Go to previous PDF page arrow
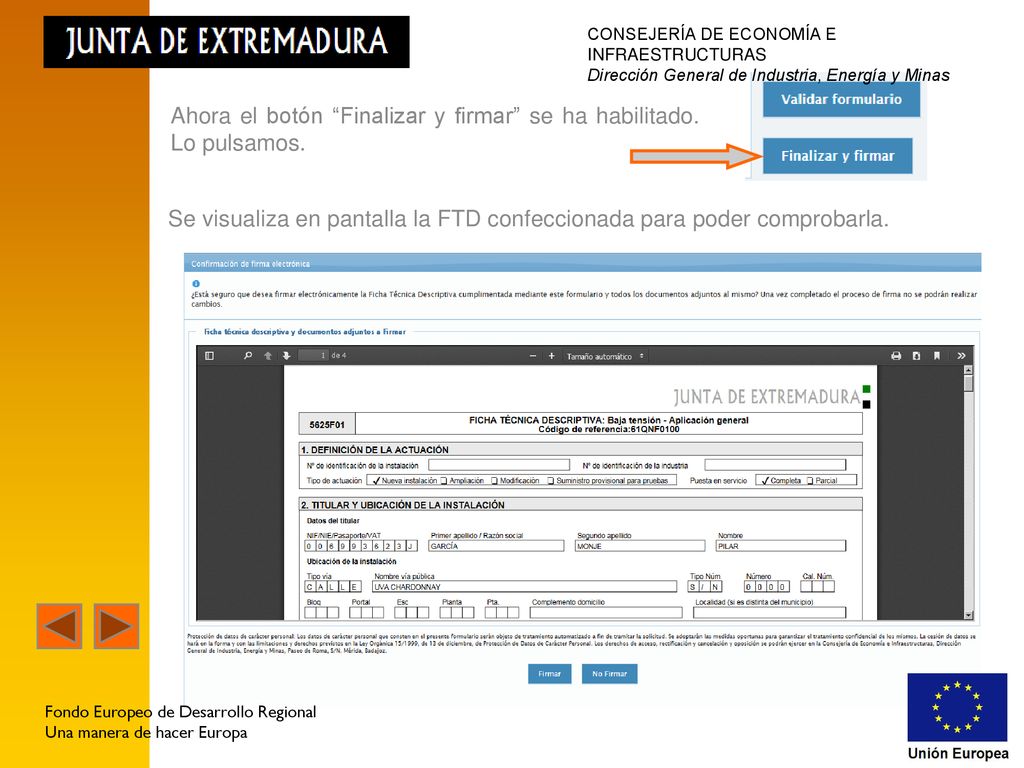The image size is (1024, 768). [267, 356]
